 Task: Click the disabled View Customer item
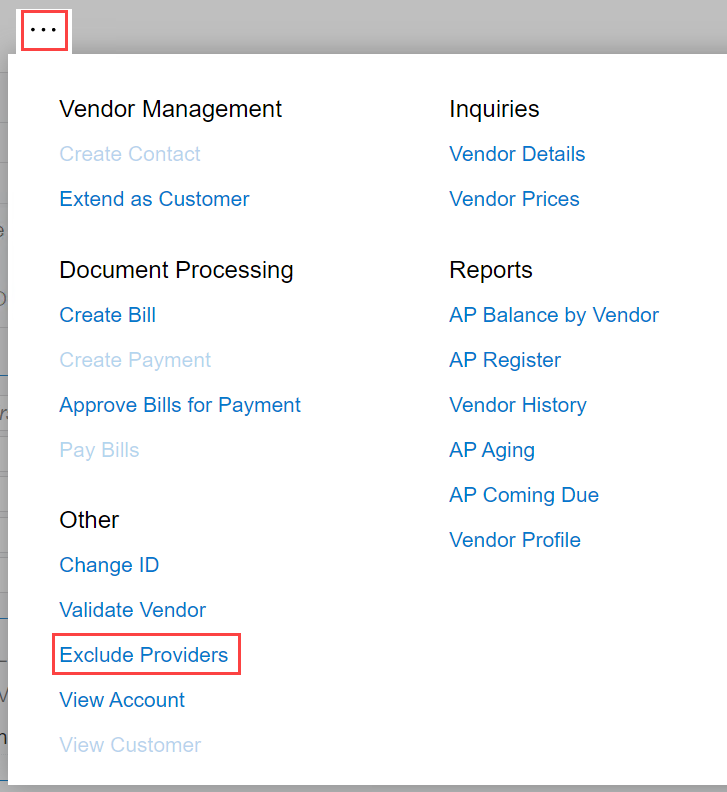point(130,745)
